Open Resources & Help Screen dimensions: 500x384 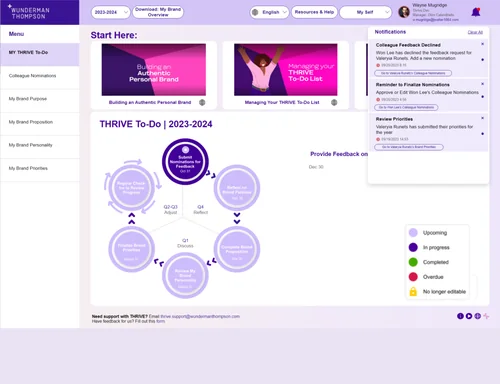[314, 12]
